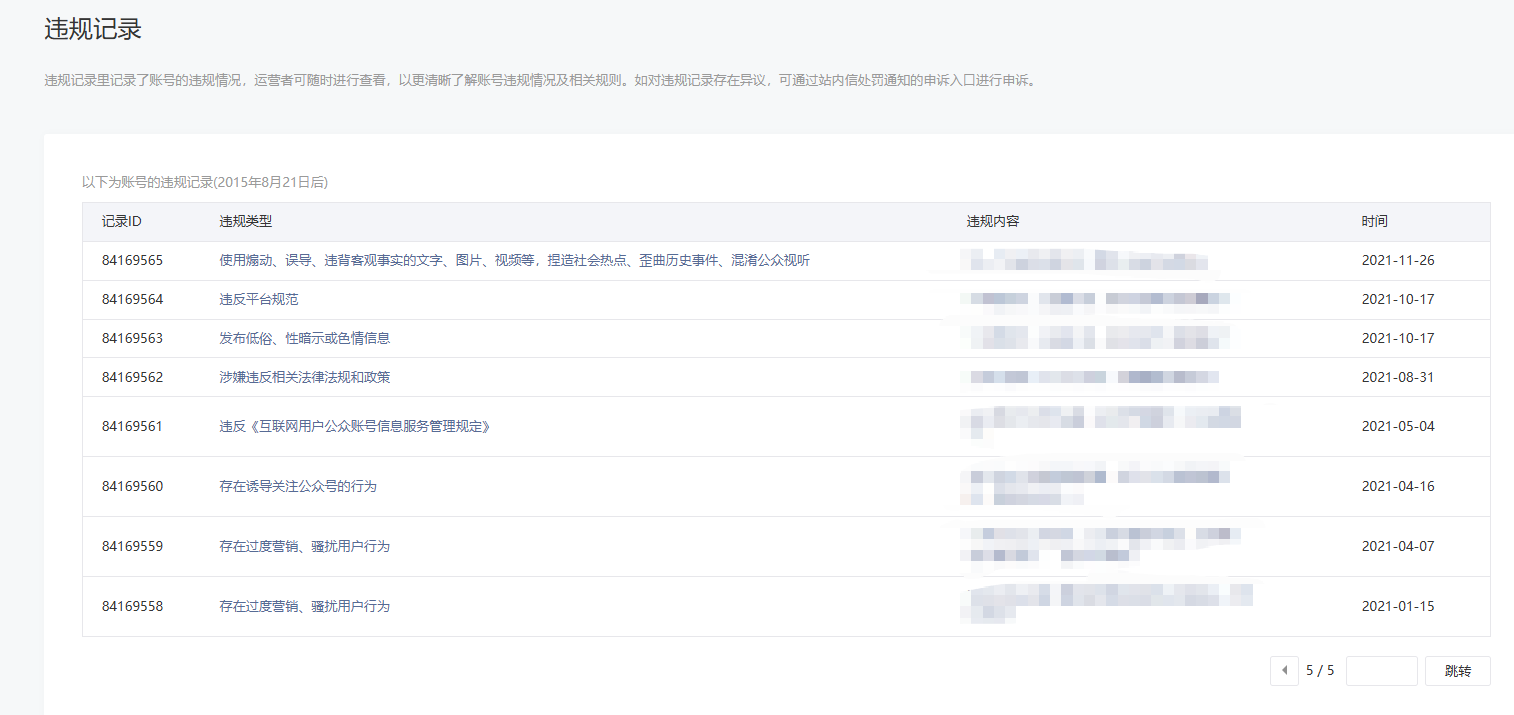Viewport: 1514px width, 715px height.
Task: Select record ID 84169562
Action: tap(132, 377)
